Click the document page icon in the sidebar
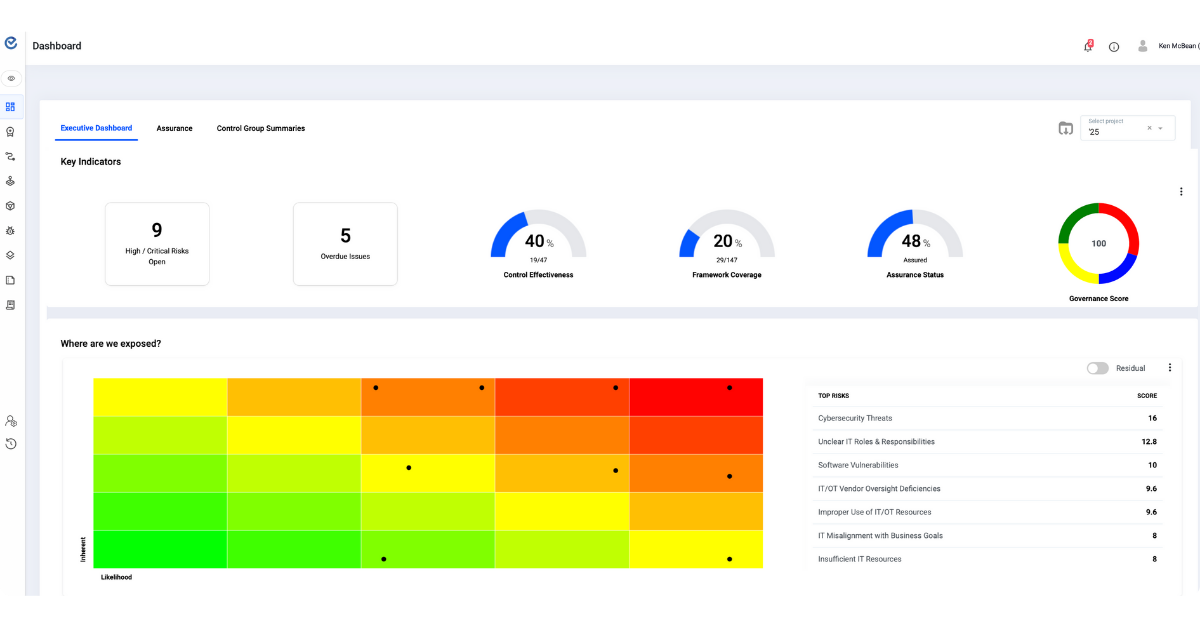The image size is (1200, 627). pyautogui.click(x=11, y=280)
